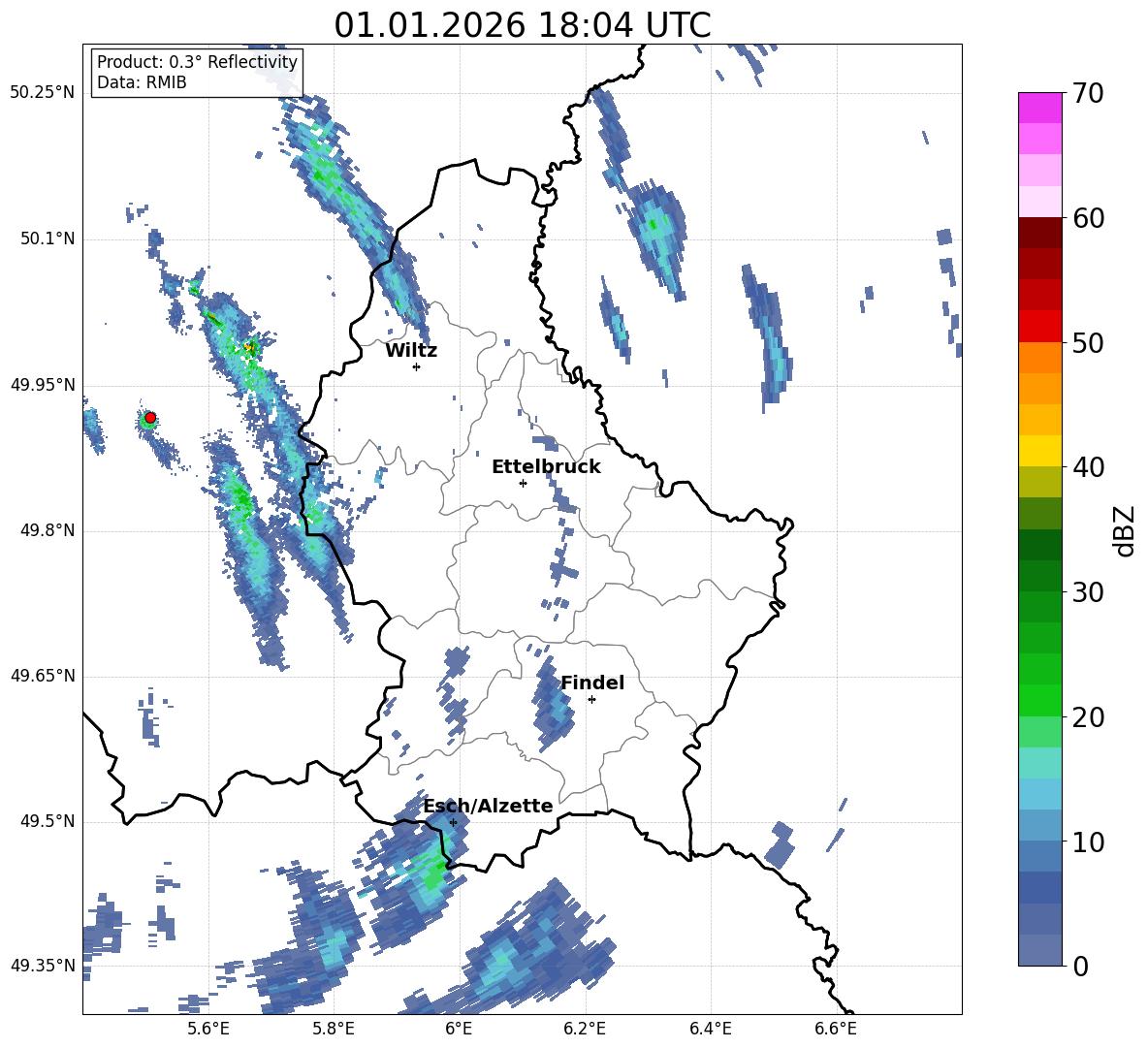This screenshot has height=1048, width=1148.
Task: Click the title '01.01.2026 18:04 UTC'
Action: [x=522, y=25]
